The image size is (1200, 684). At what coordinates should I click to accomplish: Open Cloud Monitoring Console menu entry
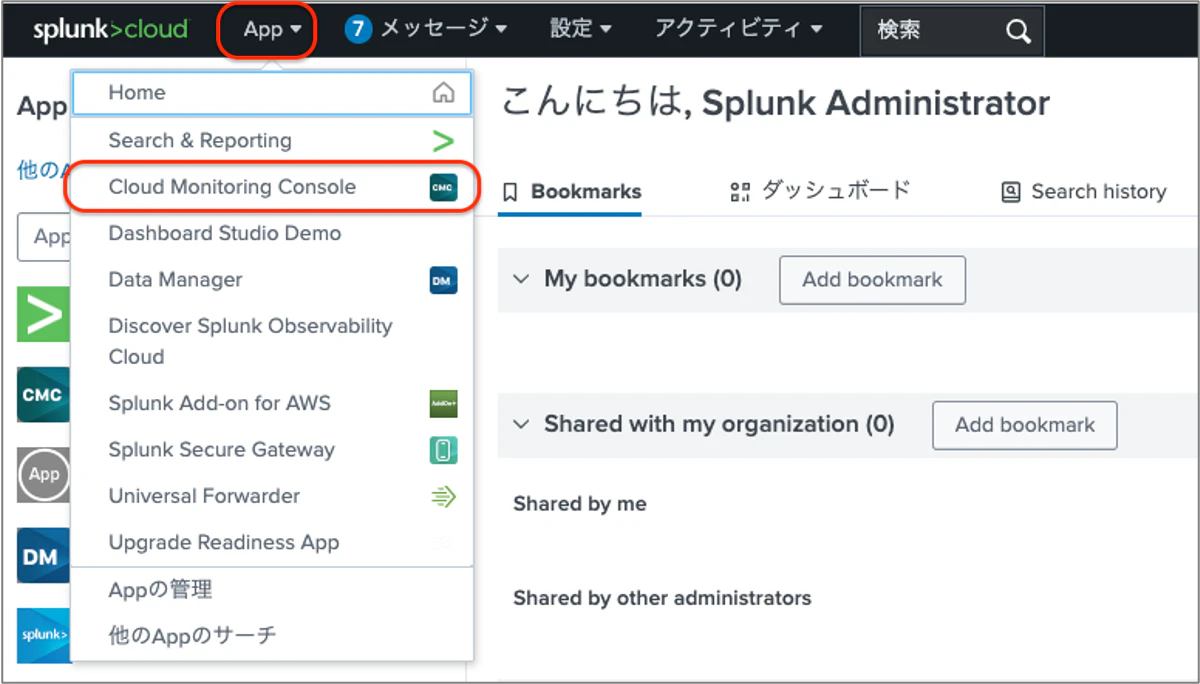click(x=272, y=187)
